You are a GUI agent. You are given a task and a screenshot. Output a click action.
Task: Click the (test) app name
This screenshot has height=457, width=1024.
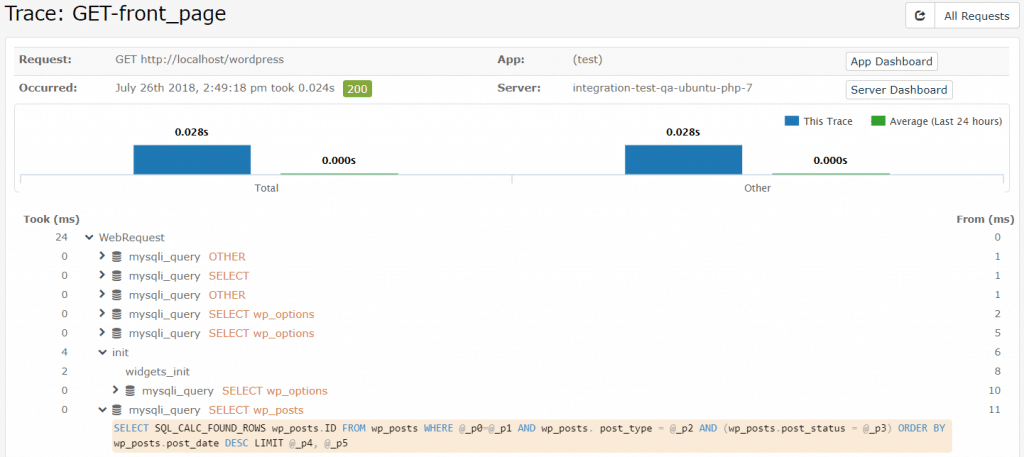tap(587, 59)
